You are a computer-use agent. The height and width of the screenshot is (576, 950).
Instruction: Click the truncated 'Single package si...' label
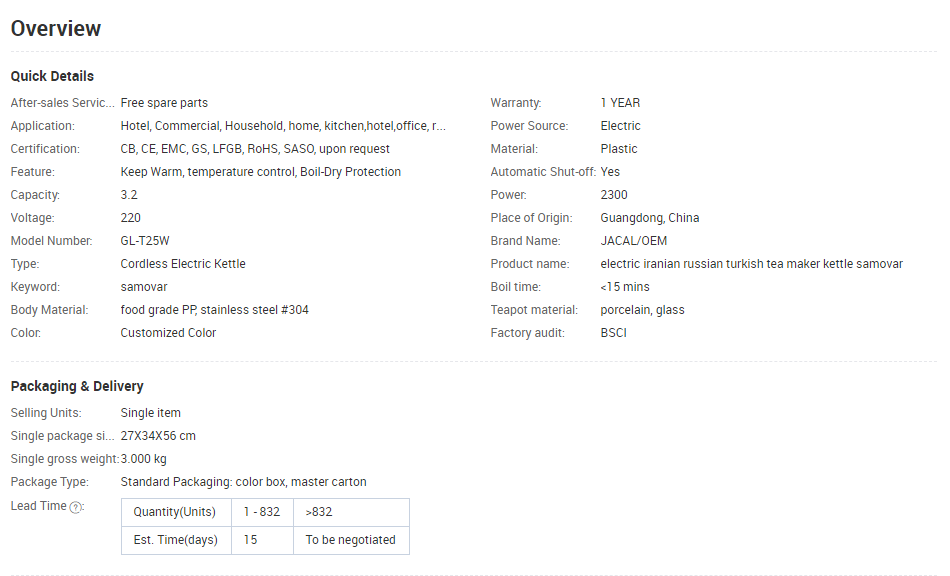[62, 436]
